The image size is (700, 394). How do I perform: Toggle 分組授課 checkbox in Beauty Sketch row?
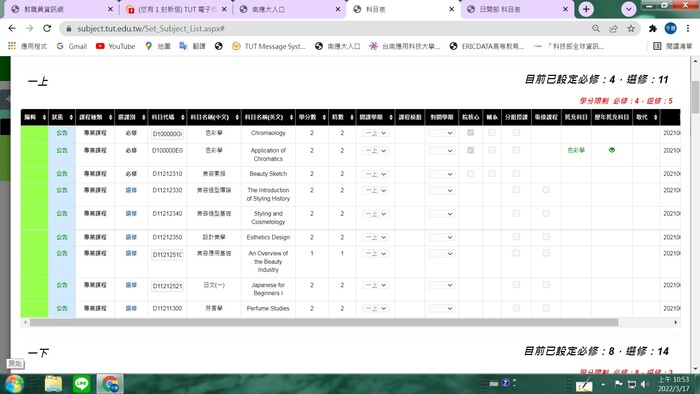coord(516,174)
